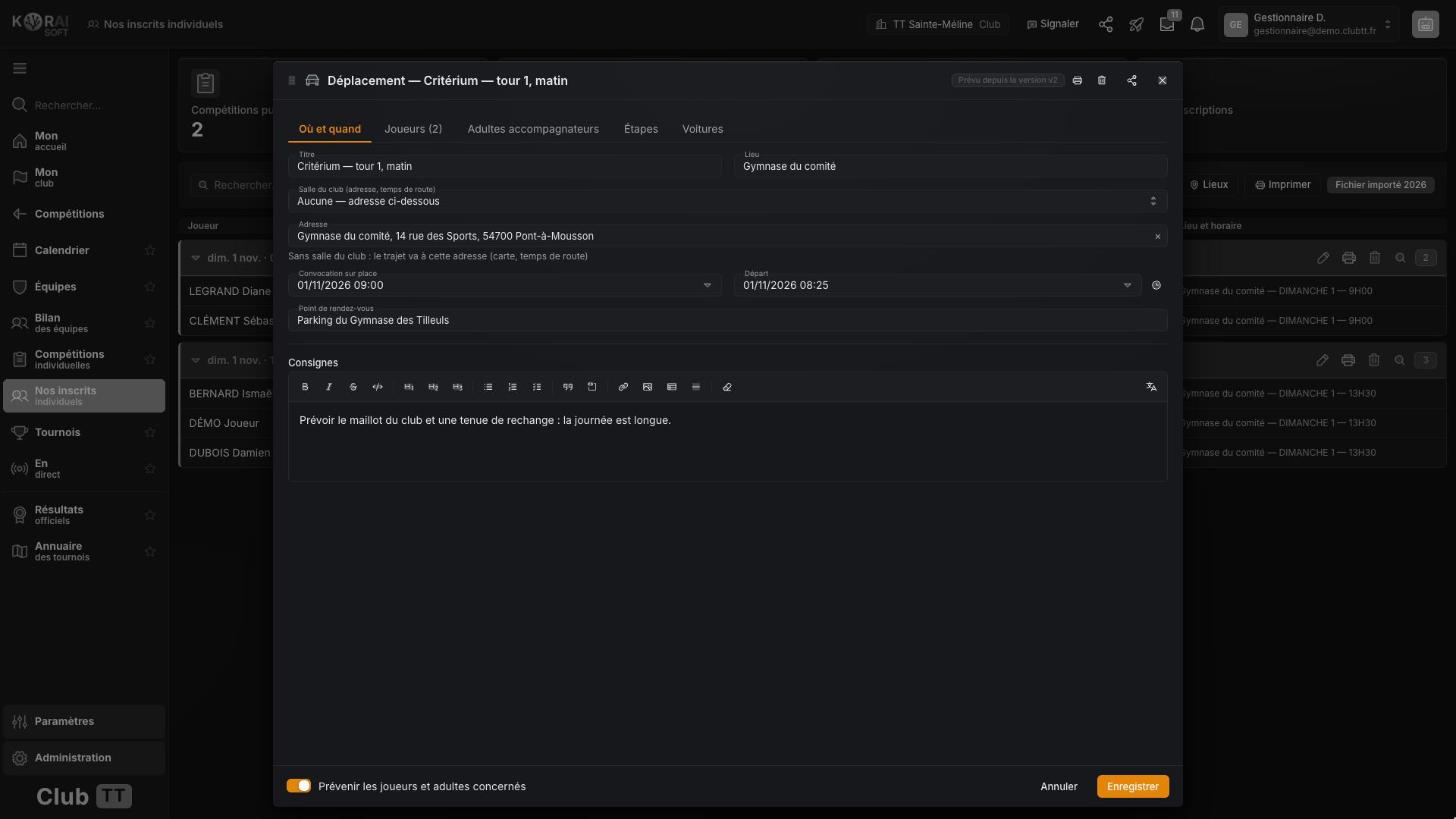
Task: Open translation tool in editor toolbar
Action: 1151,387
